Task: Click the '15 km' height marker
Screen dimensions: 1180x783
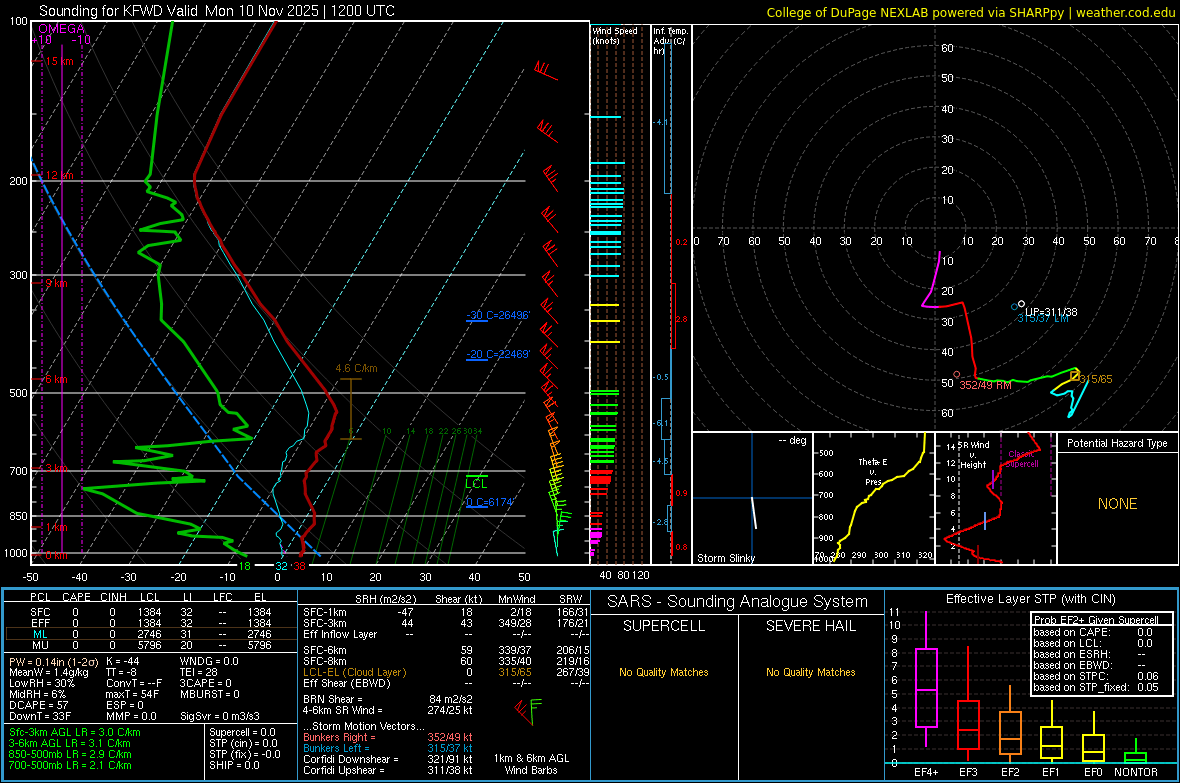Action: (x=59, y=61)
